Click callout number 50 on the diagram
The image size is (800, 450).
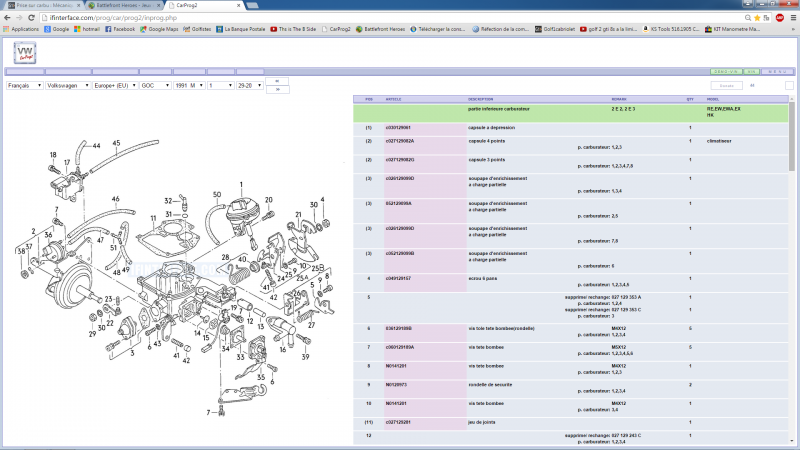click(217, 194)
